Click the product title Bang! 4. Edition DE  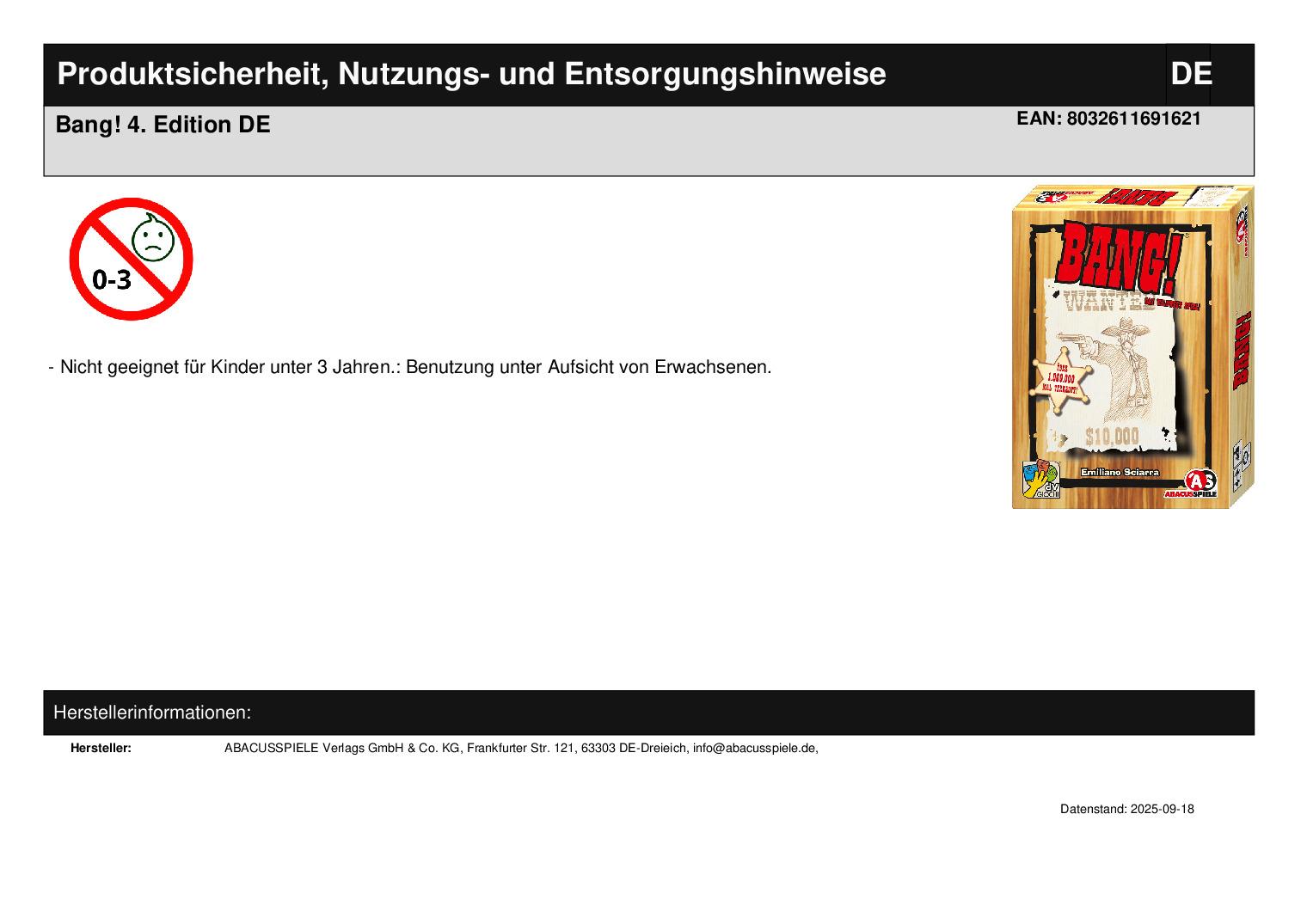(x=163, y=125)
